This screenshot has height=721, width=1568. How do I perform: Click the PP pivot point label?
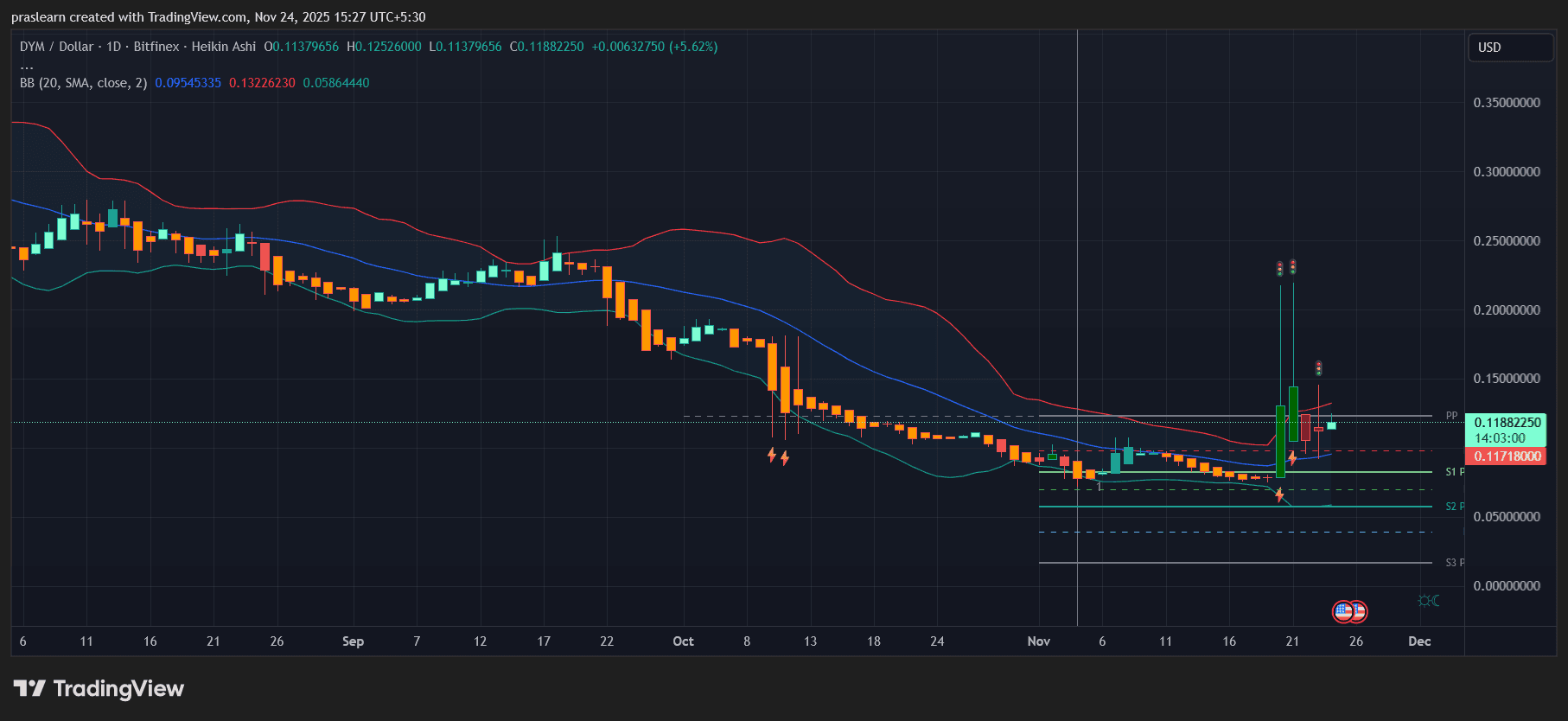coord(1451,416)
